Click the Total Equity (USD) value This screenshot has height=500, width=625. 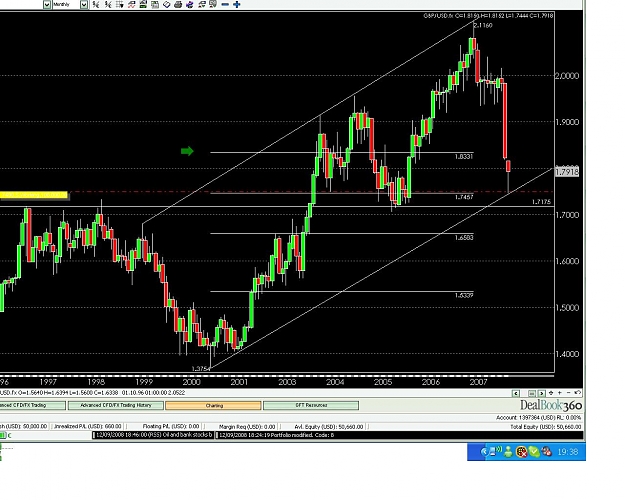coord(545,427)
